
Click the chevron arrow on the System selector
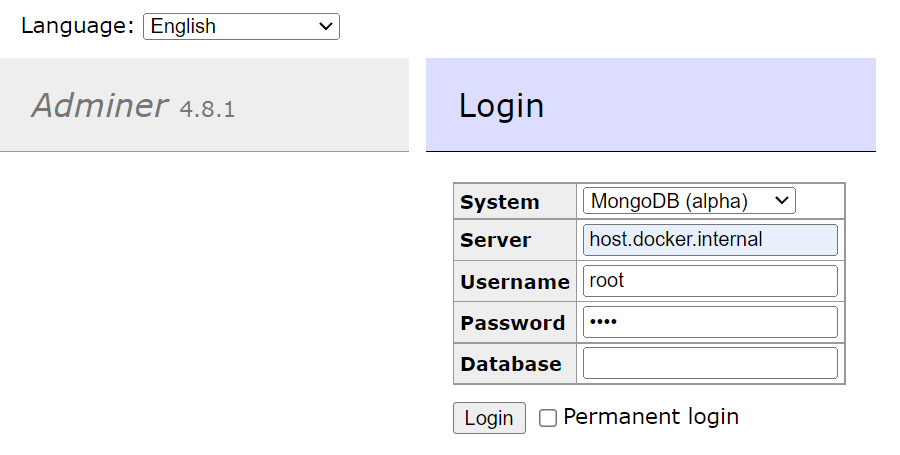782,201
